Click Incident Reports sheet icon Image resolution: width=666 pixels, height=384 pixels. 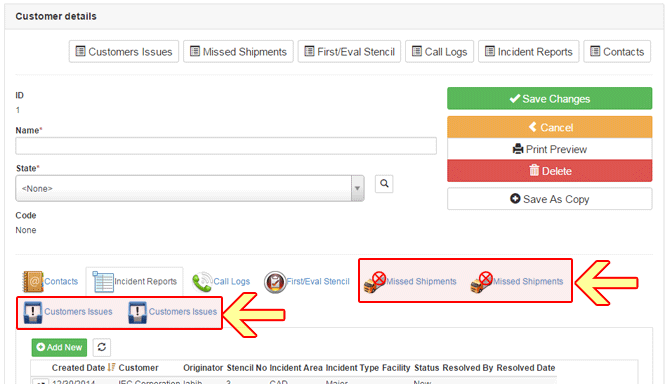click(x=103, y=282)
